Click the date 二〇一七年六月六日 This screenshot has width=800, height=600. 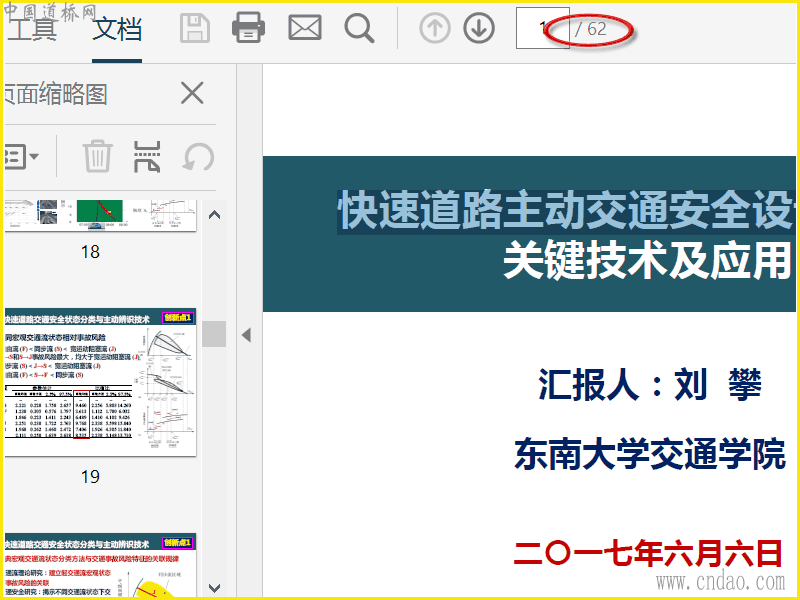coord(647,554)
